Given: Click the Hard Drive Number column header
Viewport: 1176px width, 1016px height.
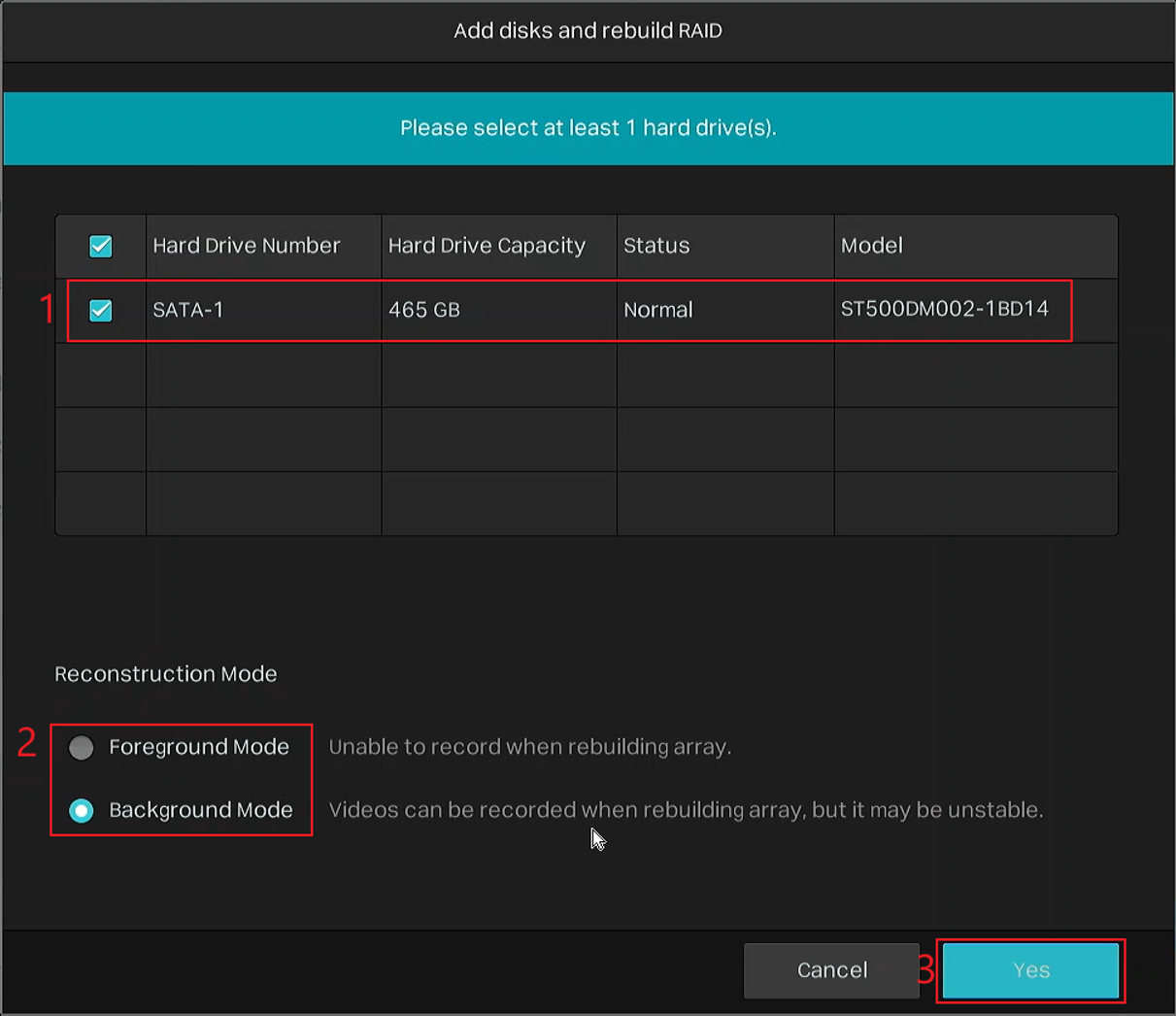Looking at the screenshot, I should pyautogui.click(x=263, y=247).
